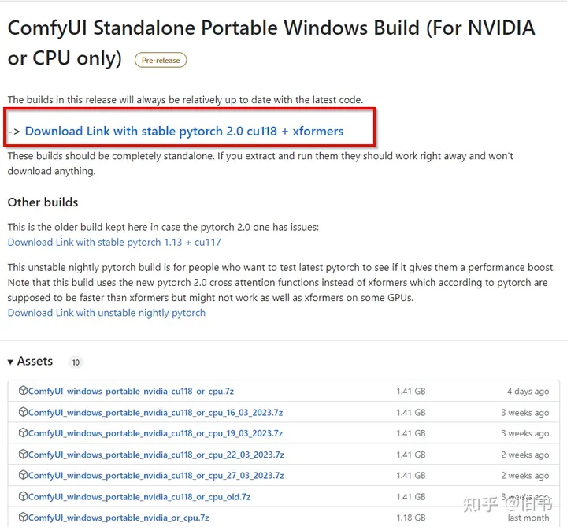The height and width of the screenshot is (528, 568).
Task: Open the unstable nightly pytorch download link
Action: pyautogui.click(x=106, y=313)
